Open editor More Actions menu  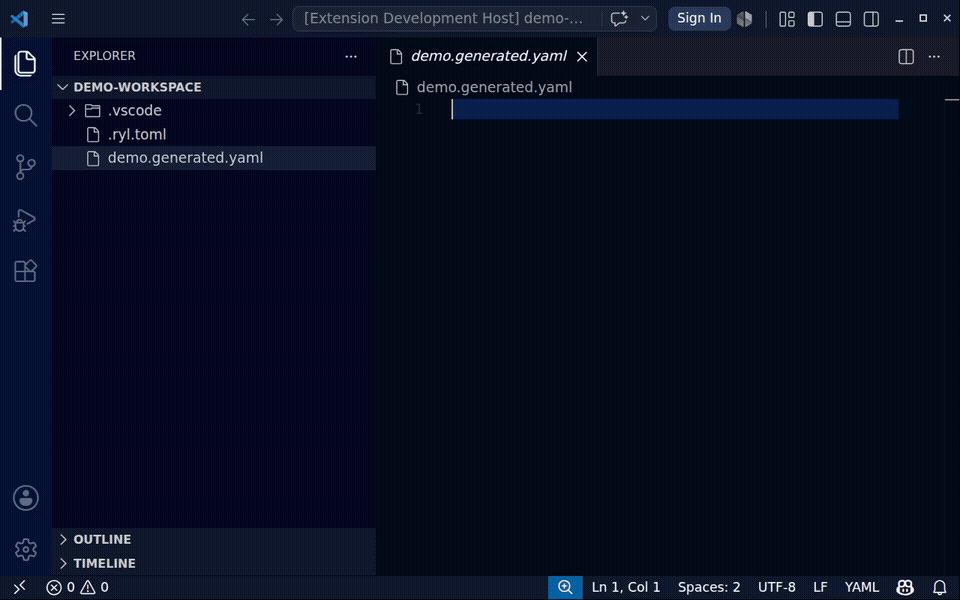click(934, 56)
